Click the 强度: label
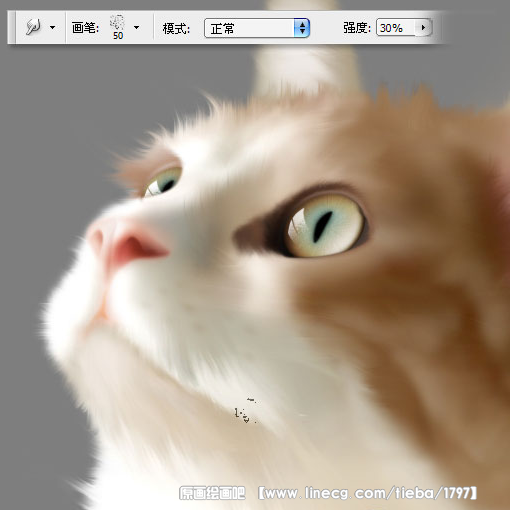The image size is (510, 510). [x=357, y=28]
